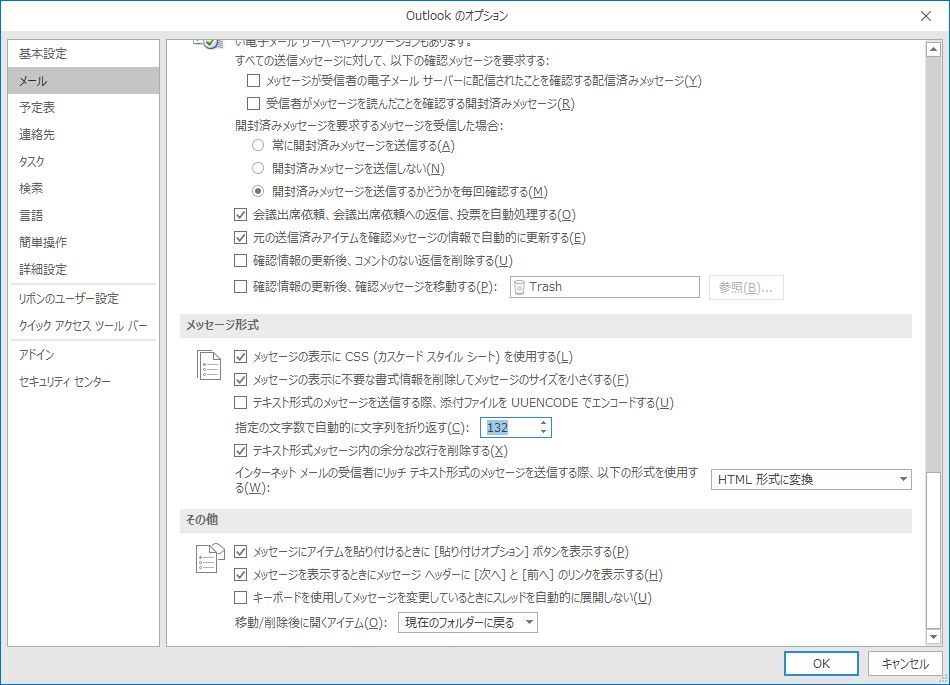Open クイック アクセス ツール バー category
This screenshot has height=685, width=950.
coord(84,326)
